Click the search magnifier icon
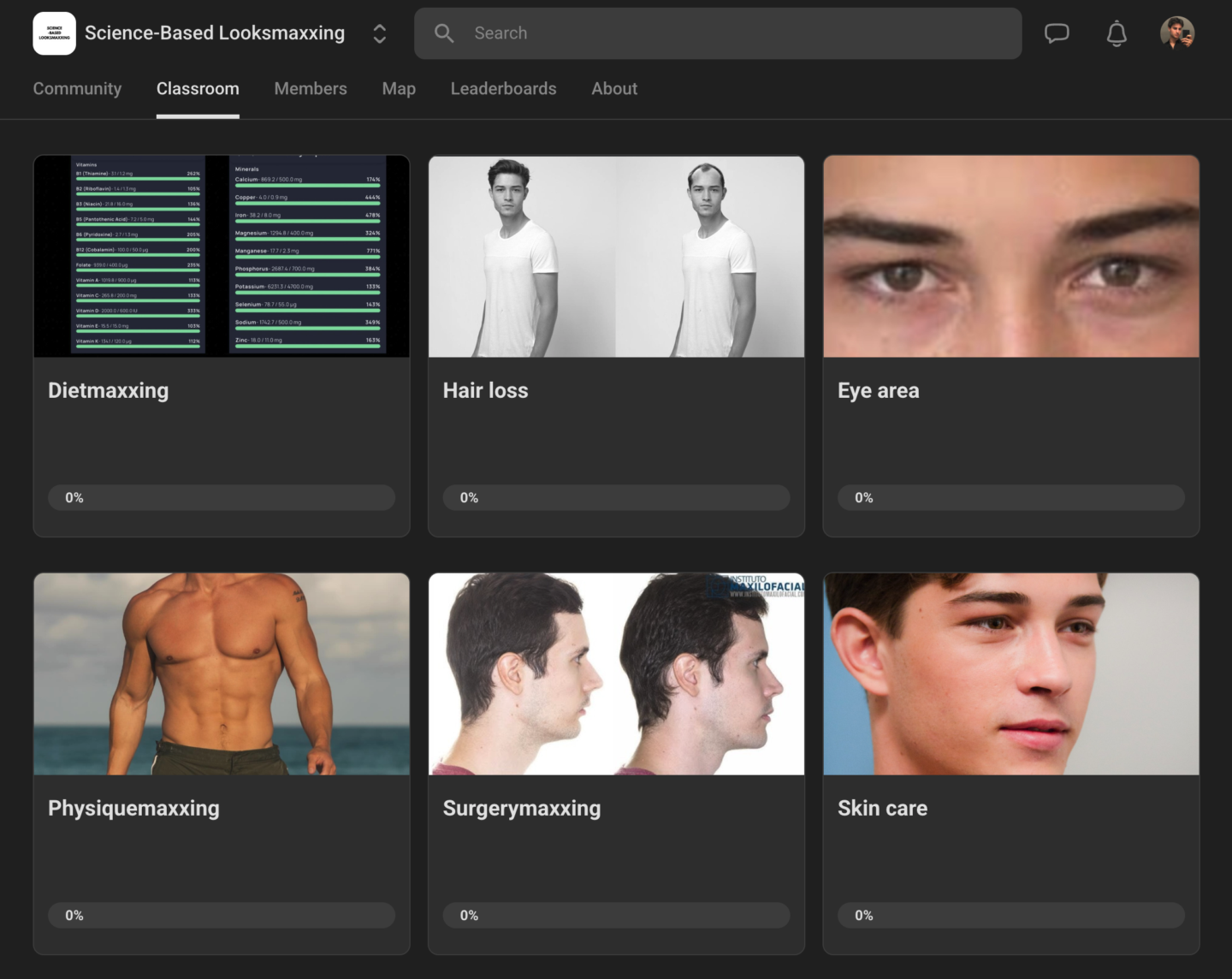1232x979 pixels. (x=444, y=33)
